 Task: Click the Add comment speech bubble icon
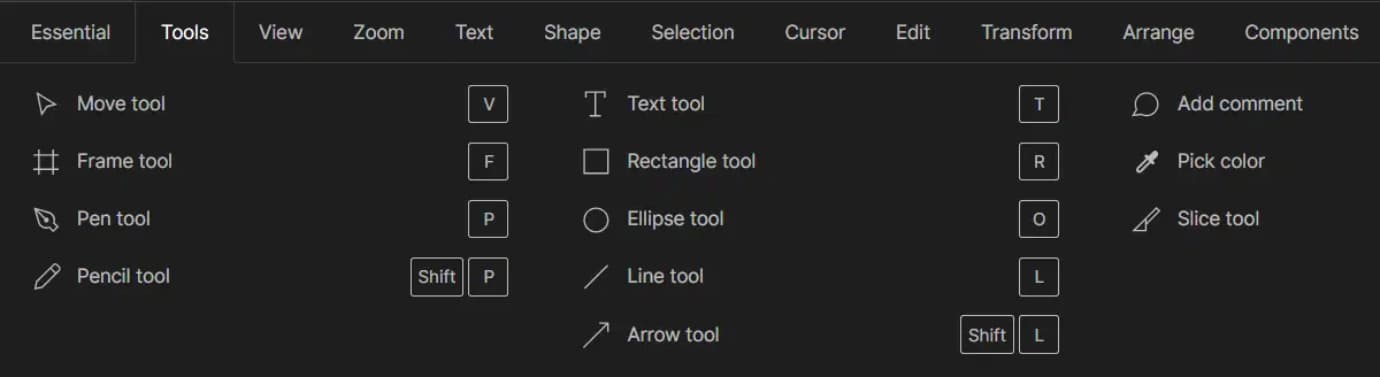tap(1145, 105)
